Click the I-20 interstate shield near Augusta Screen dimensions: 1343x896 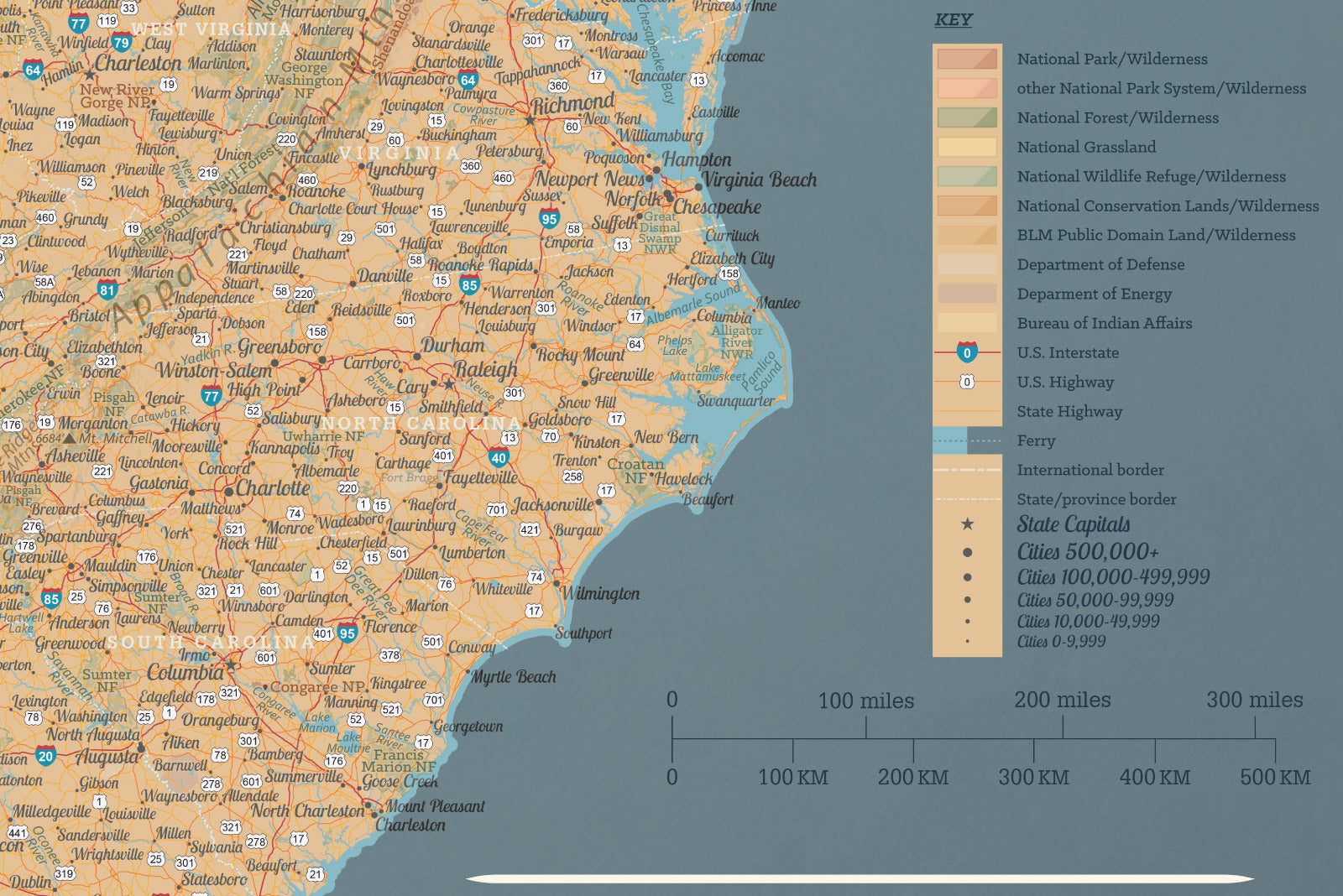click(x=45, y=756)
